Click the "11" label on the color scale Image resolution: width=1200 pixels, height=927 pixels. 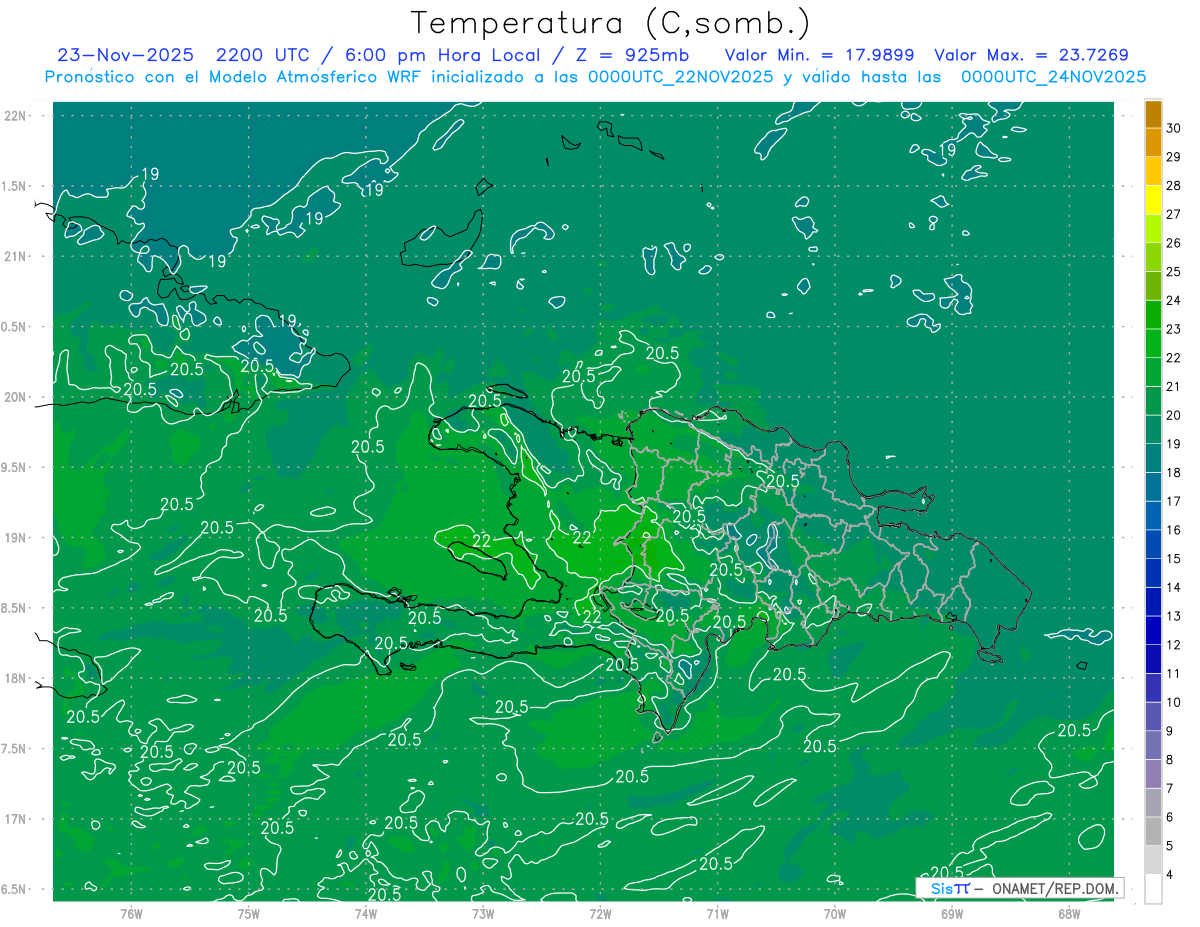pyautogui.click(x=1174, y=673)
